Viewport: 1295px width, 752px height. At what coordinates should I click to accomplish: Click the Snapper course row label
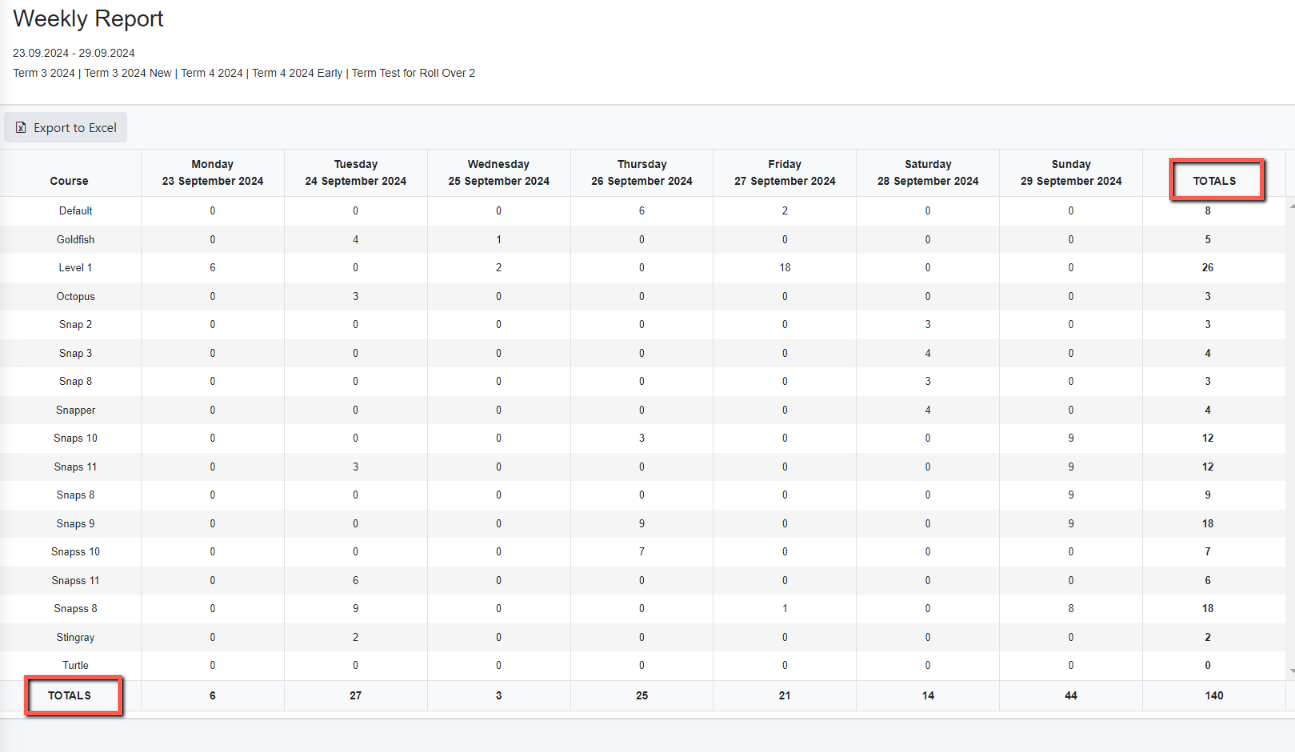[x=75, y=410]
